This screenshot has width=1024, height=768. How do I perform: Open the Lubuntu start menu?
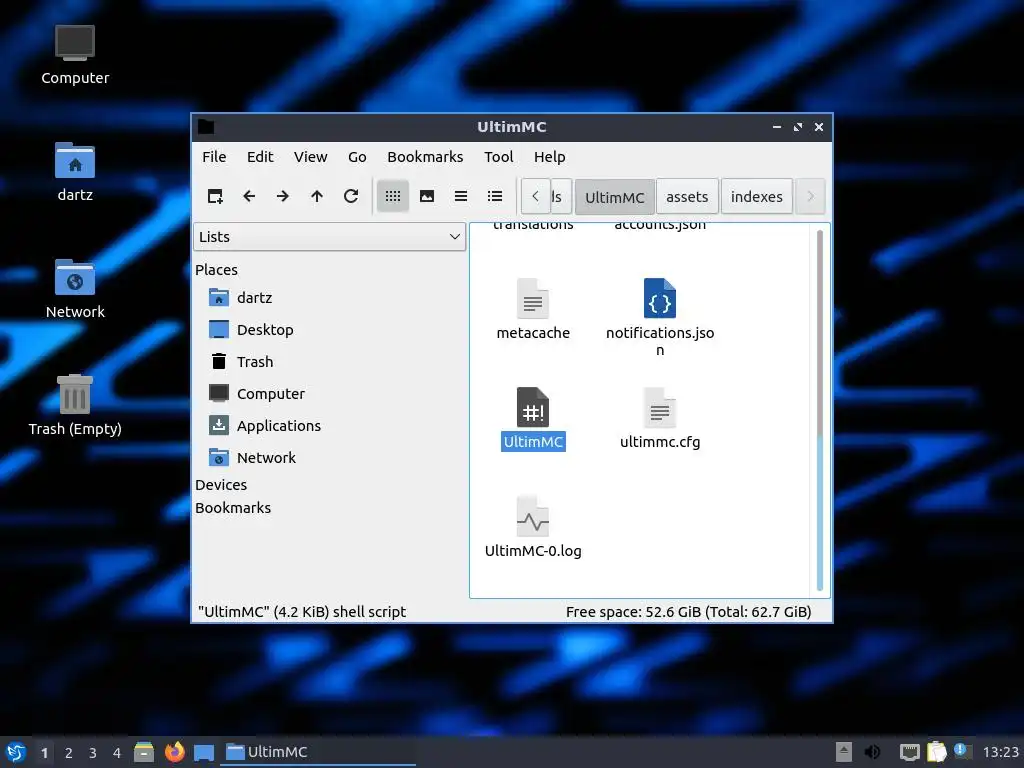click(x=16, y=752)
